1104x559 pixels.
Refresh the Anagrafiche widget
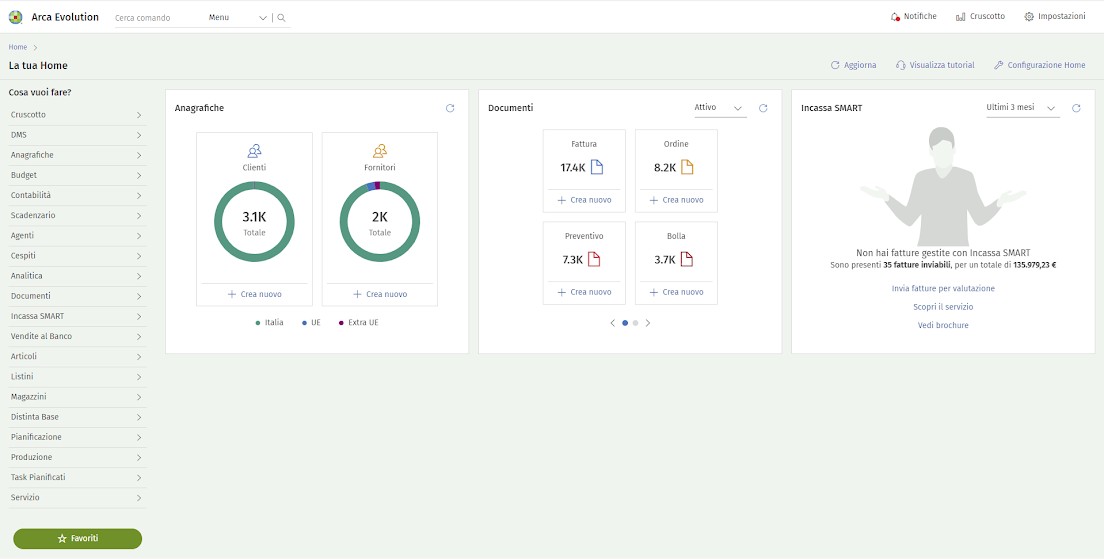450,108
